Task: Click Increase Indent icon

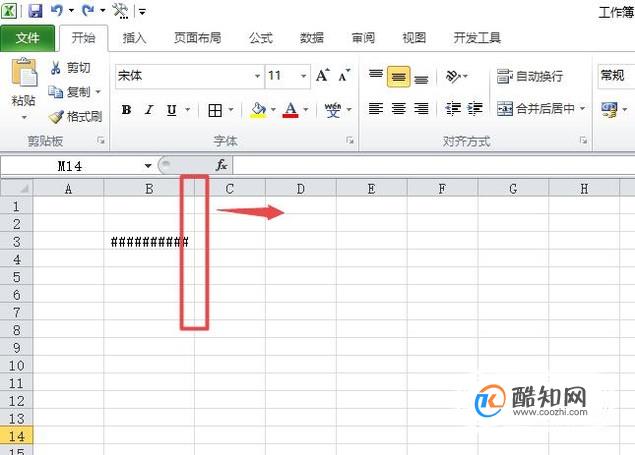Action: [x=475, y=108]
